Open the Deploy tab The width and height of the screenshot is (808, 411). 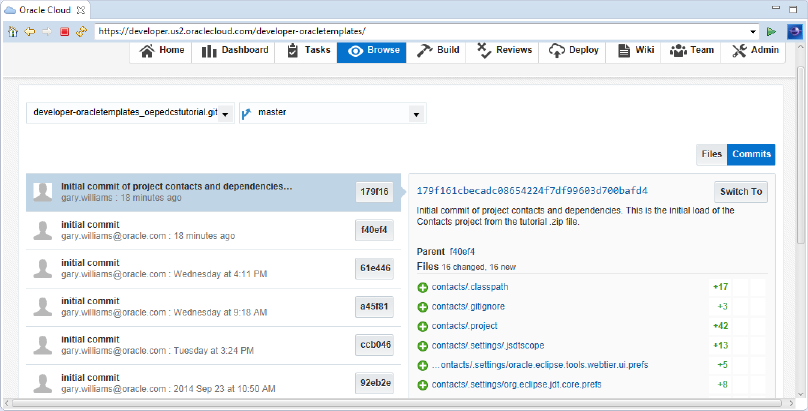(x=573, y=50)
